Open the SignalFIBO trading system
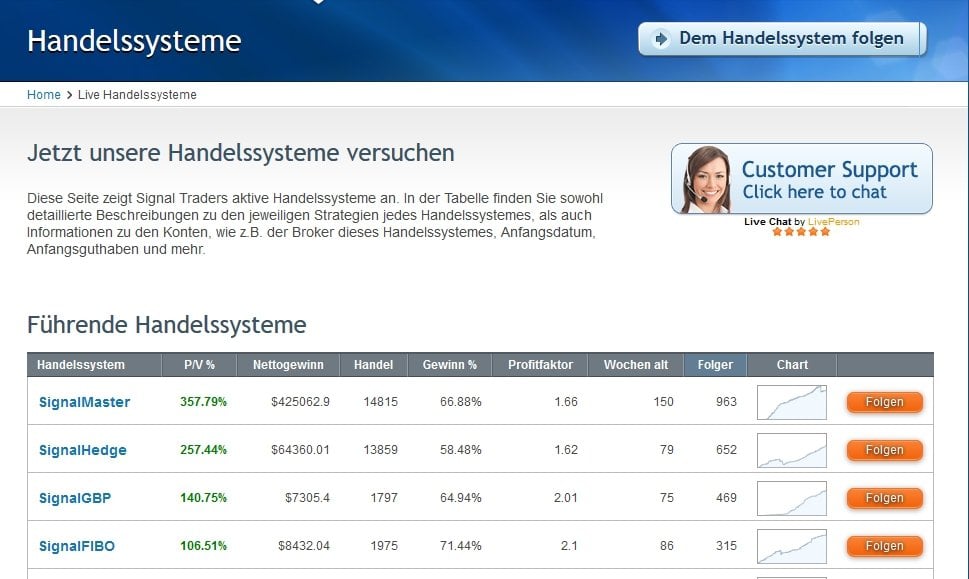Screen dimensions: 969x579 (x=77, y=546)
